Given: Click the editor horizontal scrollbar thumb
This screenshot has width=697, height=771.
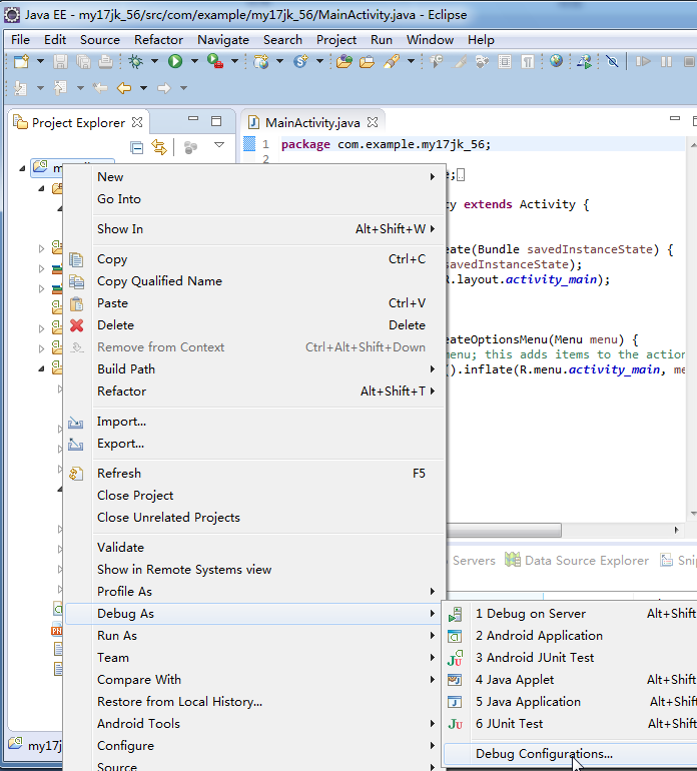Looking at the screenshot, I should tap(504, 530).
